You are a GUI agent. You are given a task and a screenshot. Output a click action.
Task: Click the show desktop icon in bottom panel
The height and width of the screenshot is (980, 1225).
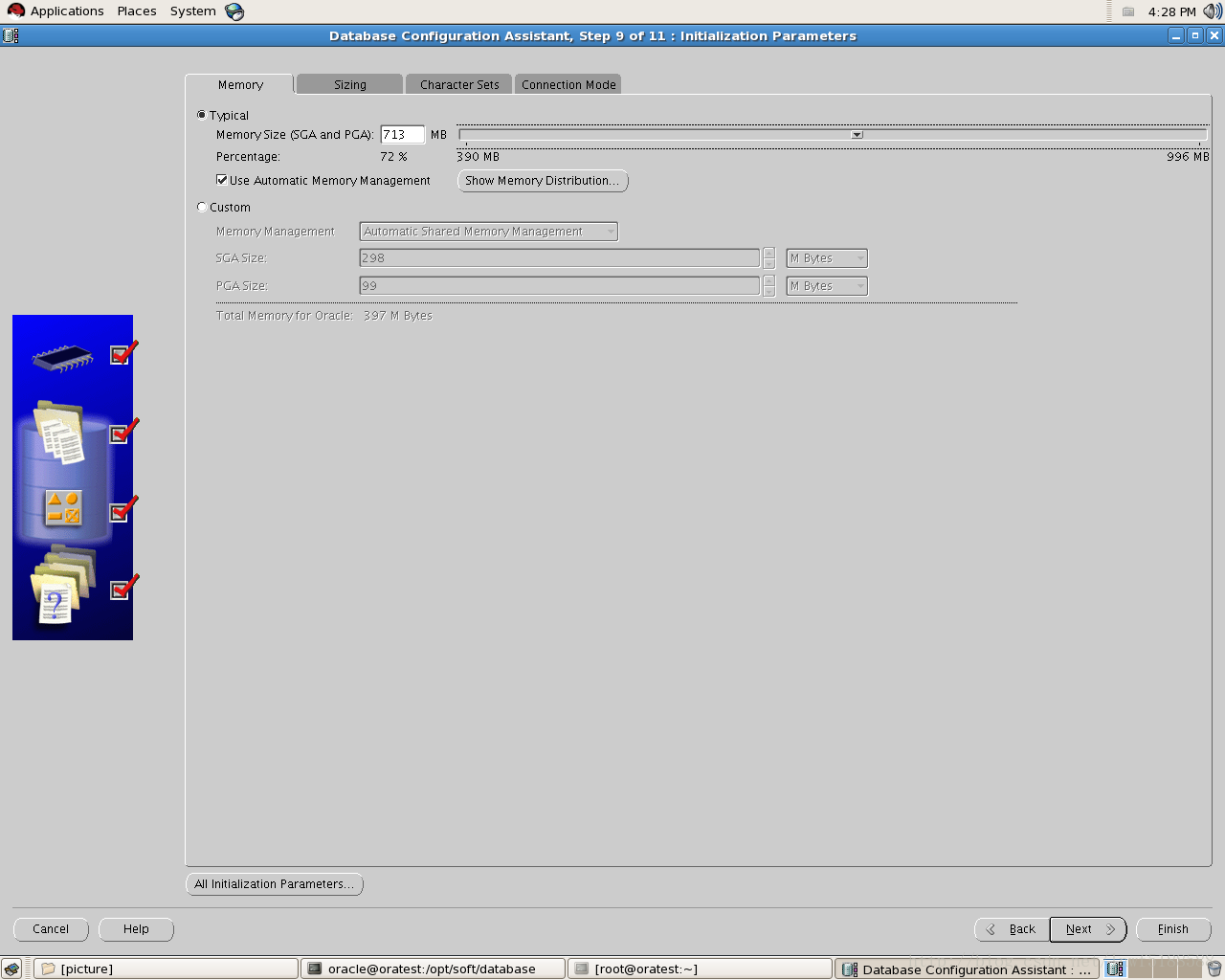point(11,969)
